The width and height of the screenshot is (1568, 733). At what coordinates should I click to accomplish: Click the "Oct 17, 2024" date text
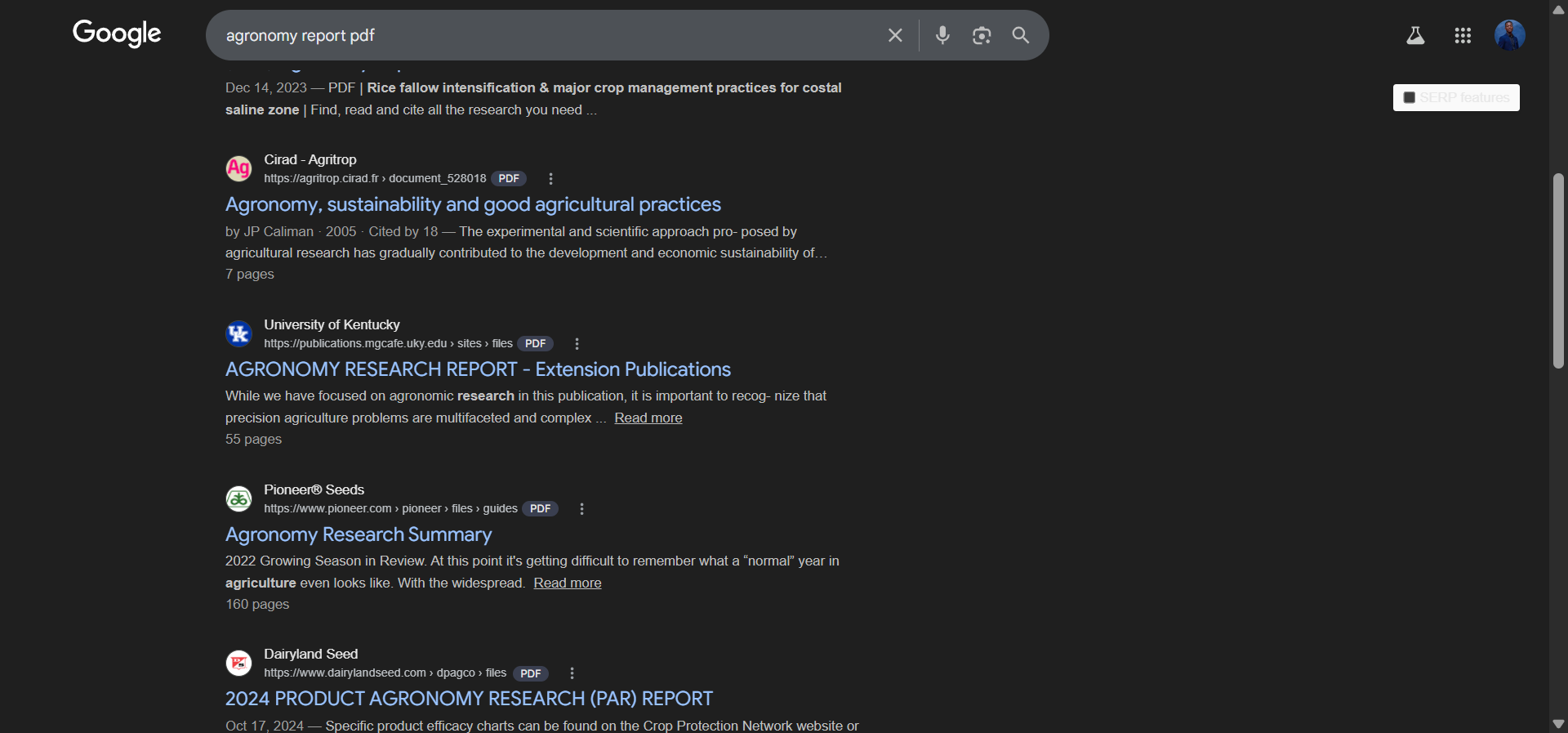[265, 726]
